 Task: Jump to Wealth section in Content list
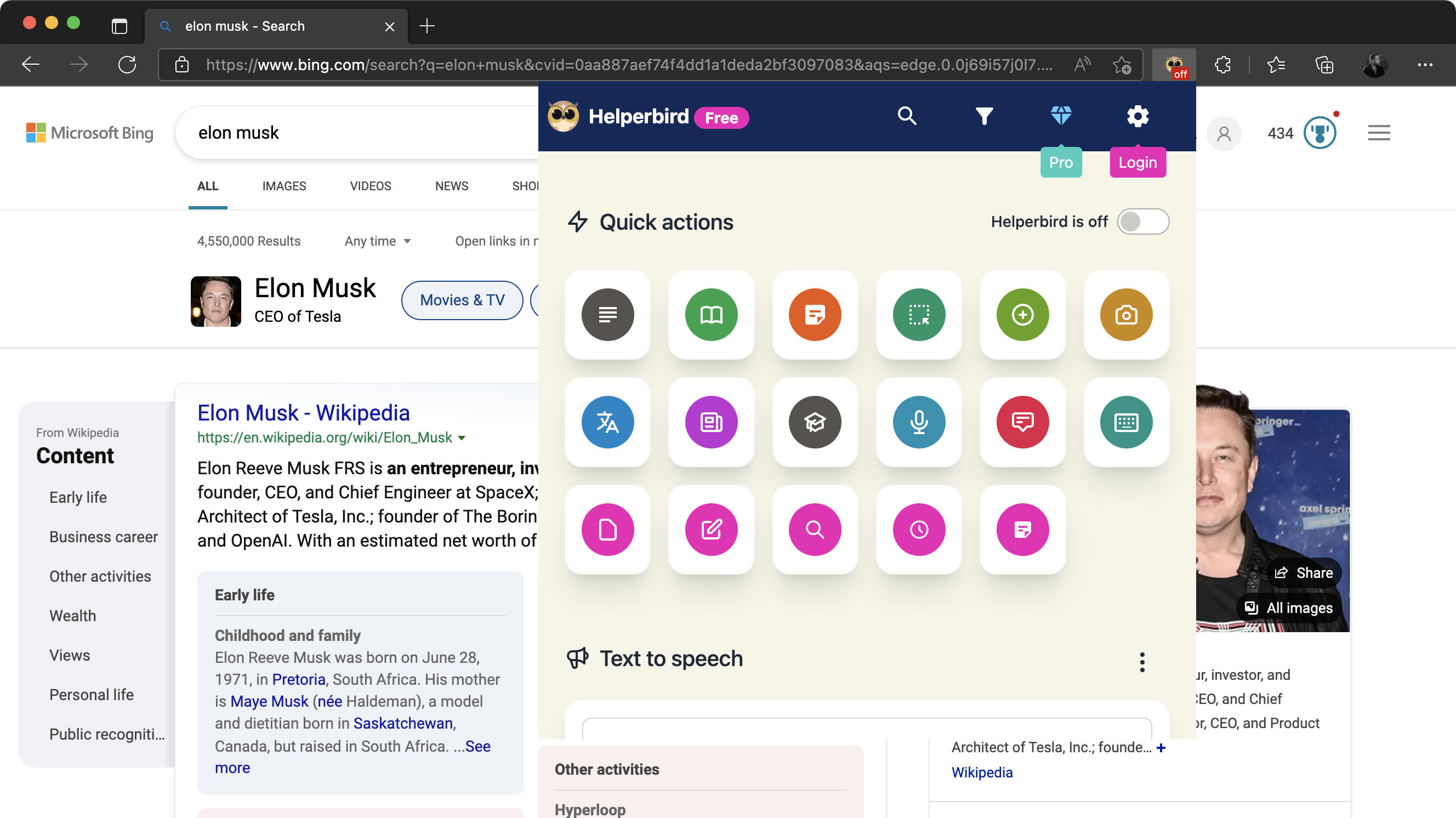point(72,616)
